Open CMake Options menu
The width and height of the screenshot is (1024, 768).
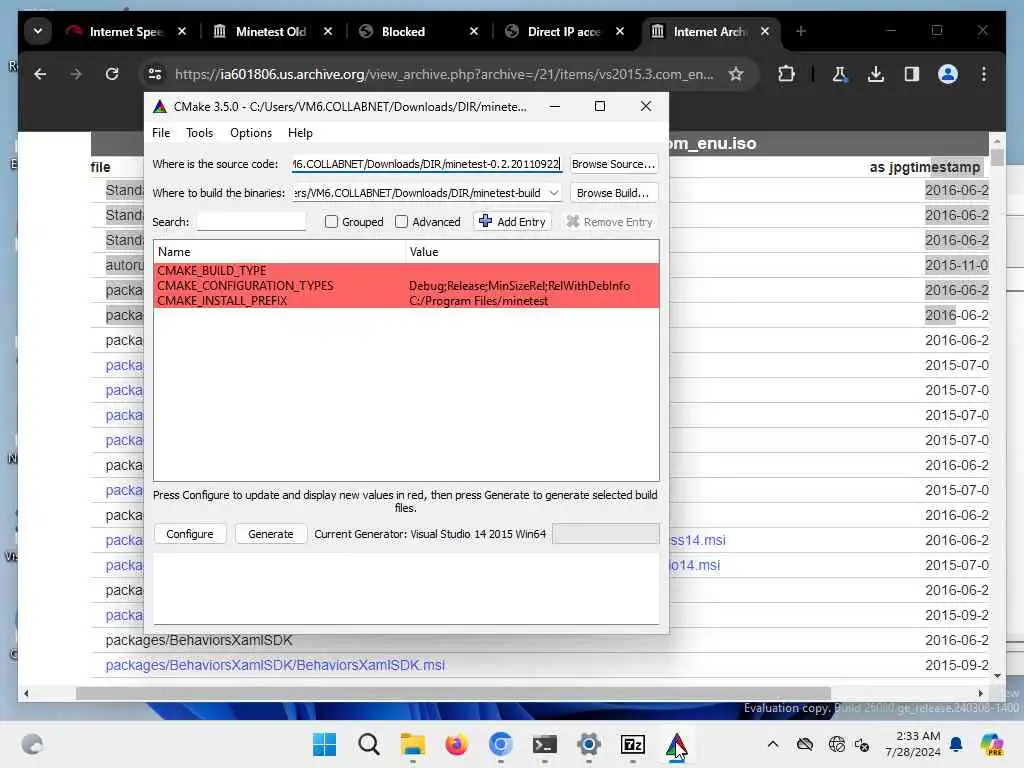pos(251,133)
